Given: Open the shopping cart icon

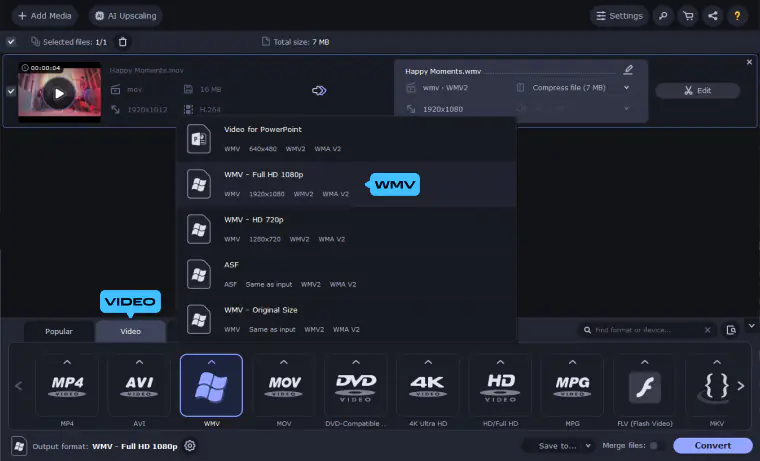Looking at the screenshot, I should pyautogui.click(x=688, y=16).
